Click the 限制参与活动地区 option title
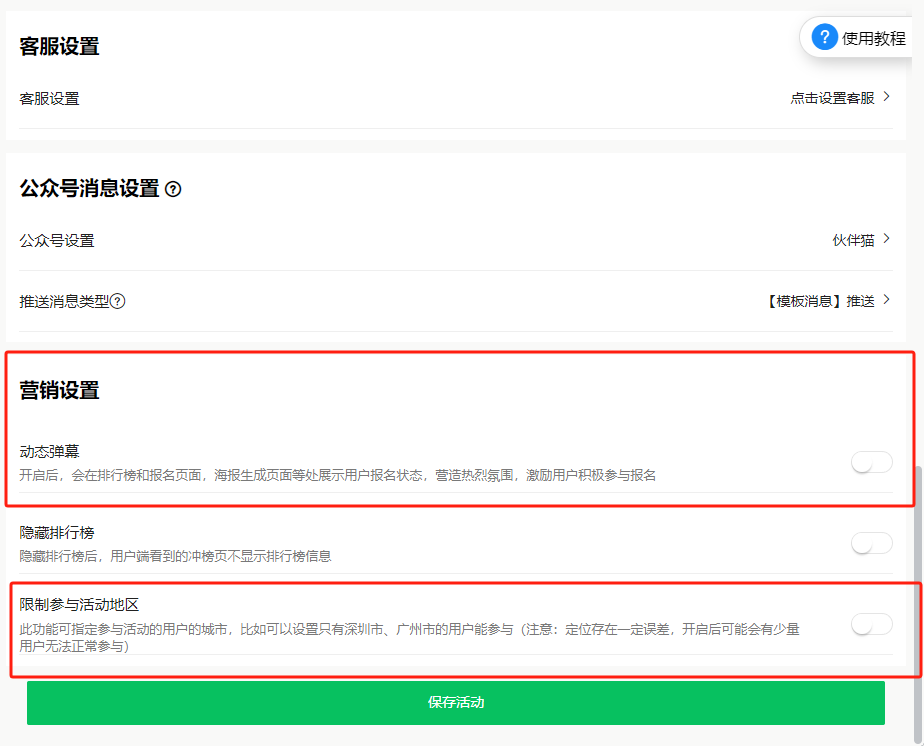 (x=80, y=605)
